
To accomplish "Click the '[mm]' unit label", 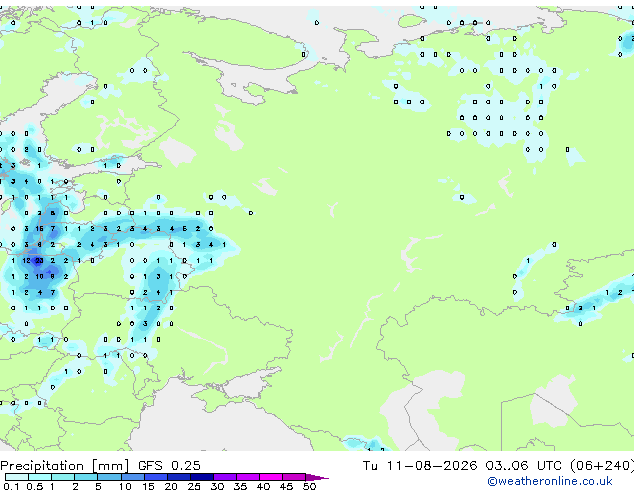I will [111, 466].
